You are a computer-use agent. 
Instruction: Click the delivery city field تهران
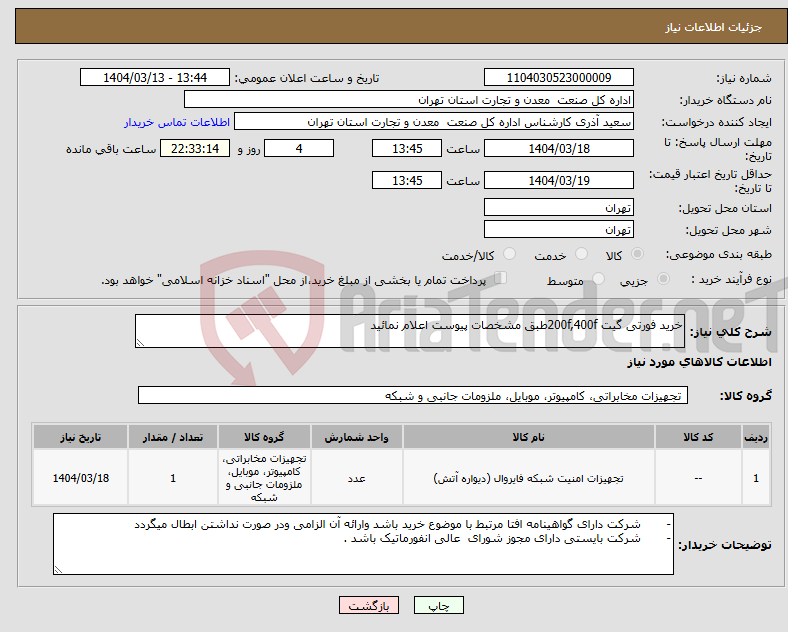point(559,229)
